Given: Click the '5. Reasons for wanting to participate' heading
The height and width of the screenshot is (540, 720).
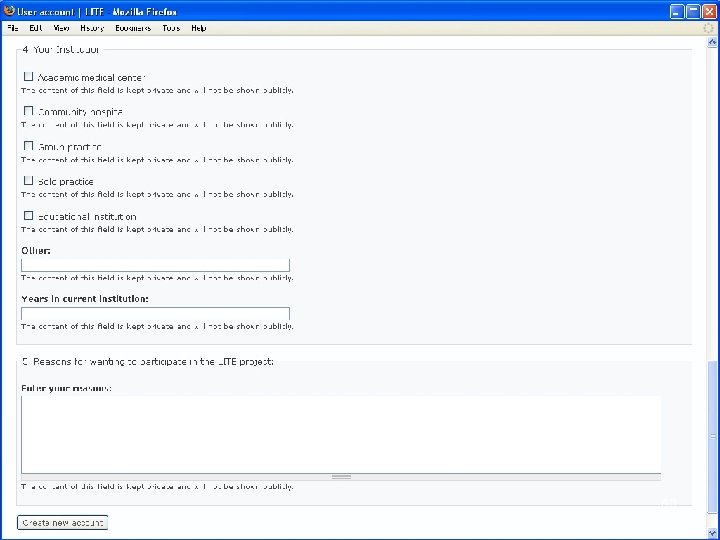Looking at the screenshot, I should tap(148, 362).
